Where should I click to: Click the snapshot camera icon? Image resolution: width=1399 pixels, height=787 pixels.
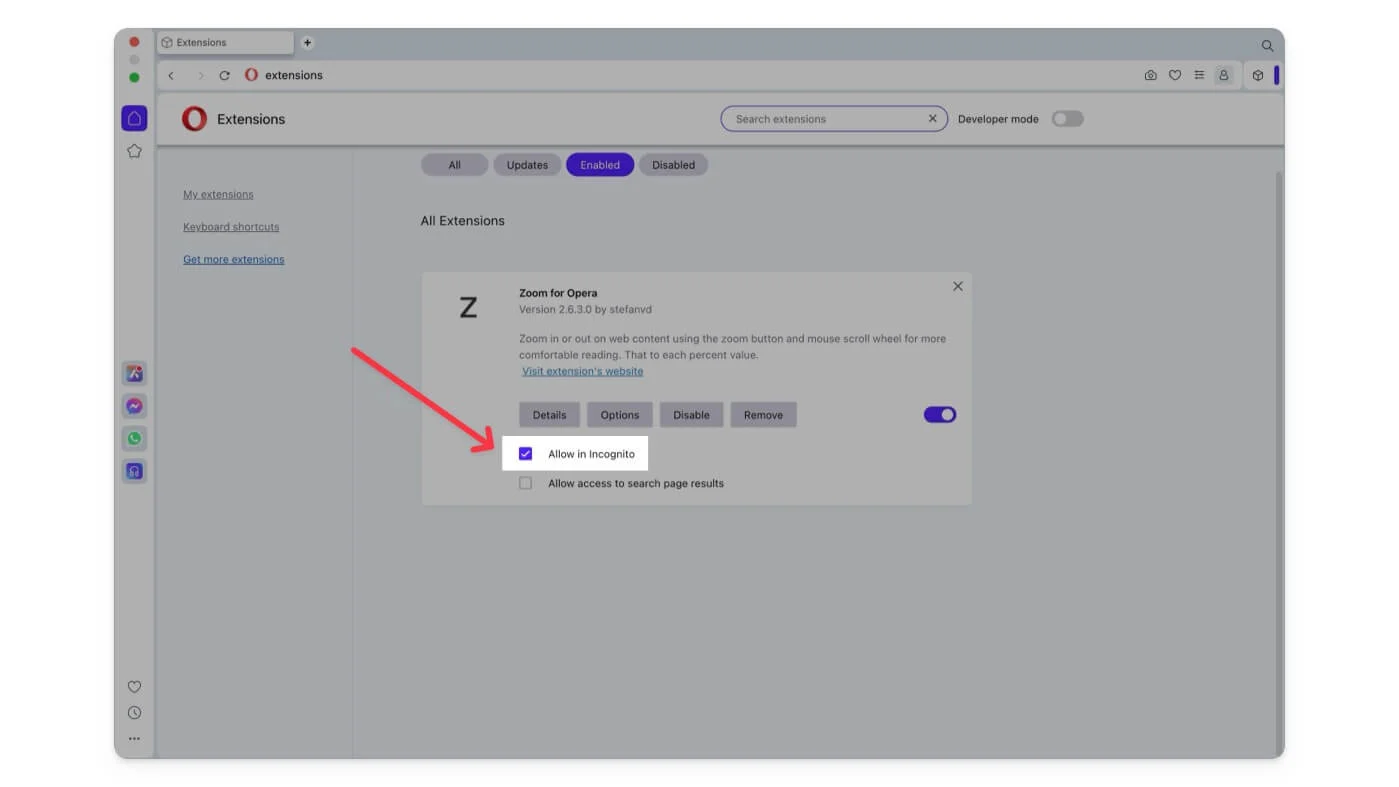1151,75
